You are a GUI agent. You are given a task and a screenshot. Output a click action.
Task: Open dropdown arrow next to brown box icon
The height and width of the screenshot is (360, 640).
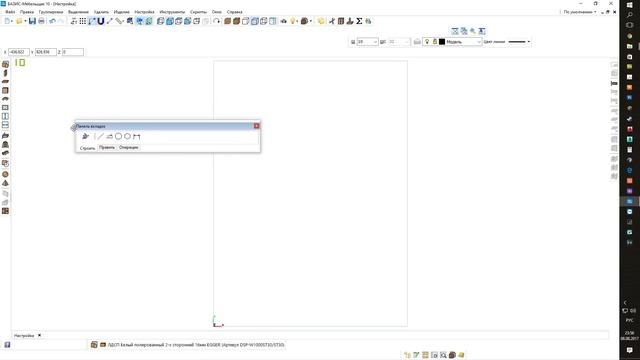(311, 21)
